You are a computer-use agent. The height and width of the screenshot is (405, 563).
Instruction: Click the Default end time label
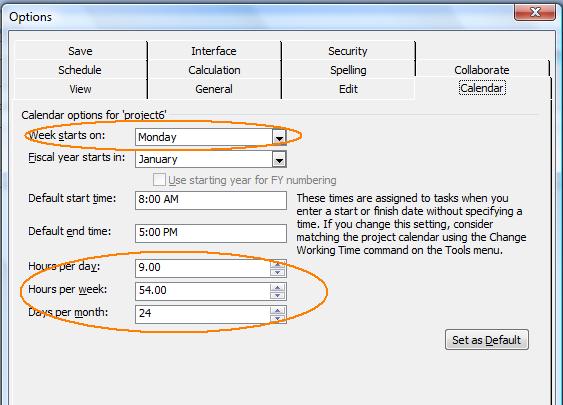coord(70,231)
